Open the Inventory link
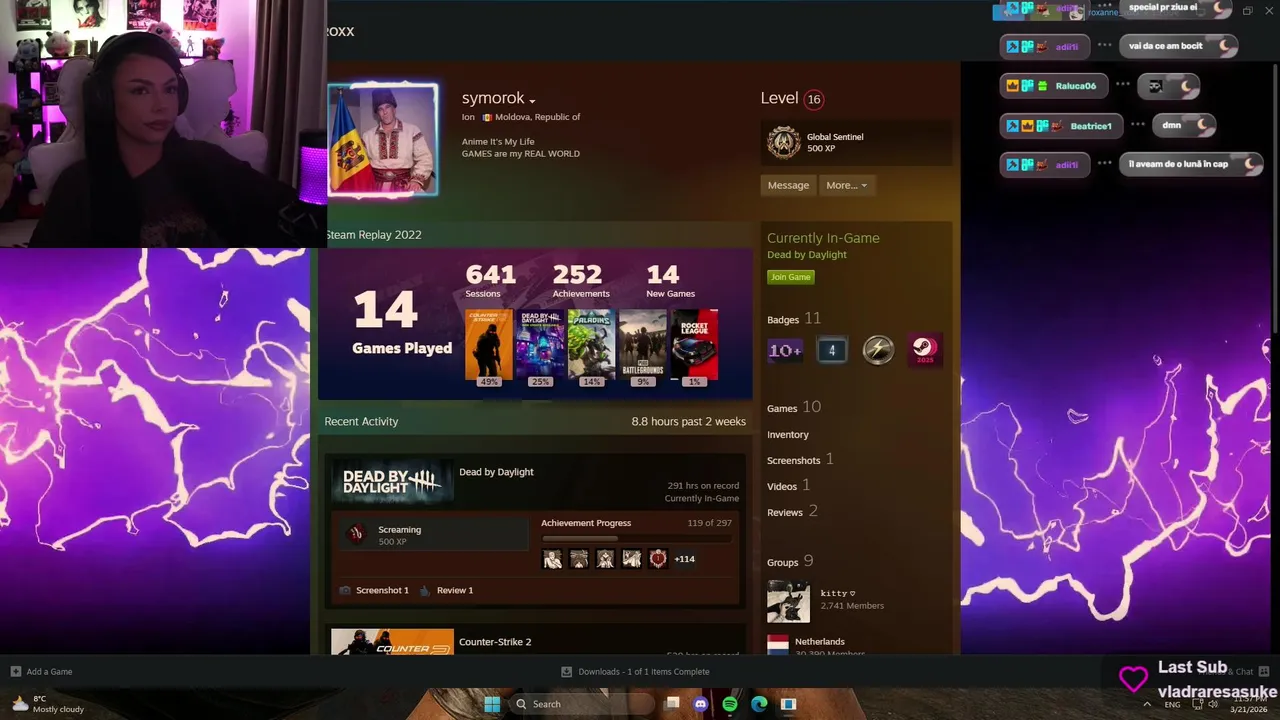 [x=788, y=434]
